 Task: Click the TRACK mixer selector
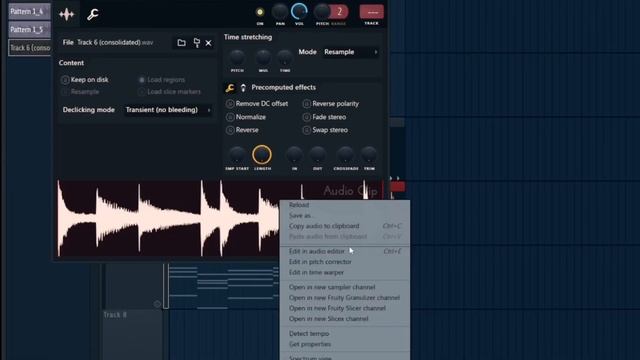click(371, 12)
